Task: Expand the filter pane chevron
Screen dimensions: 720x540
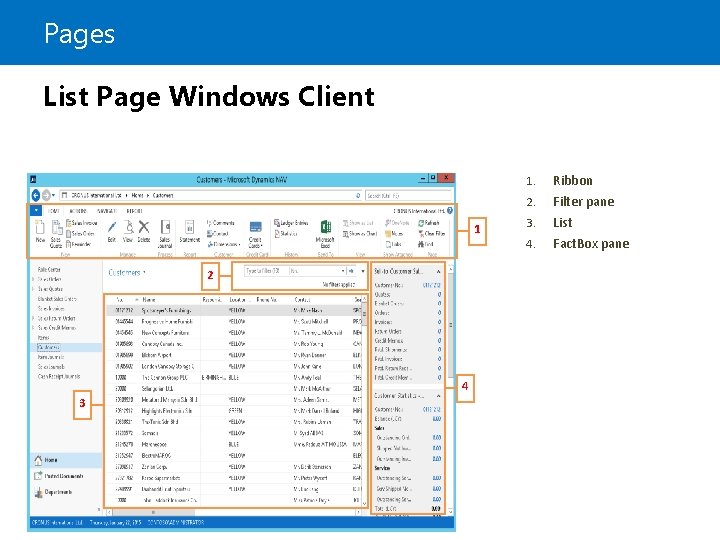Action: coord(363,271)
